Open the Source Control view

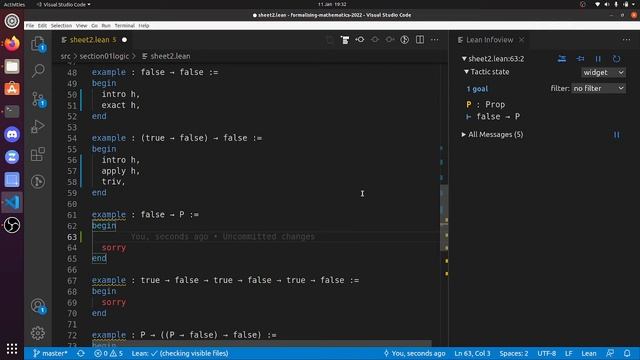[38, 99]
